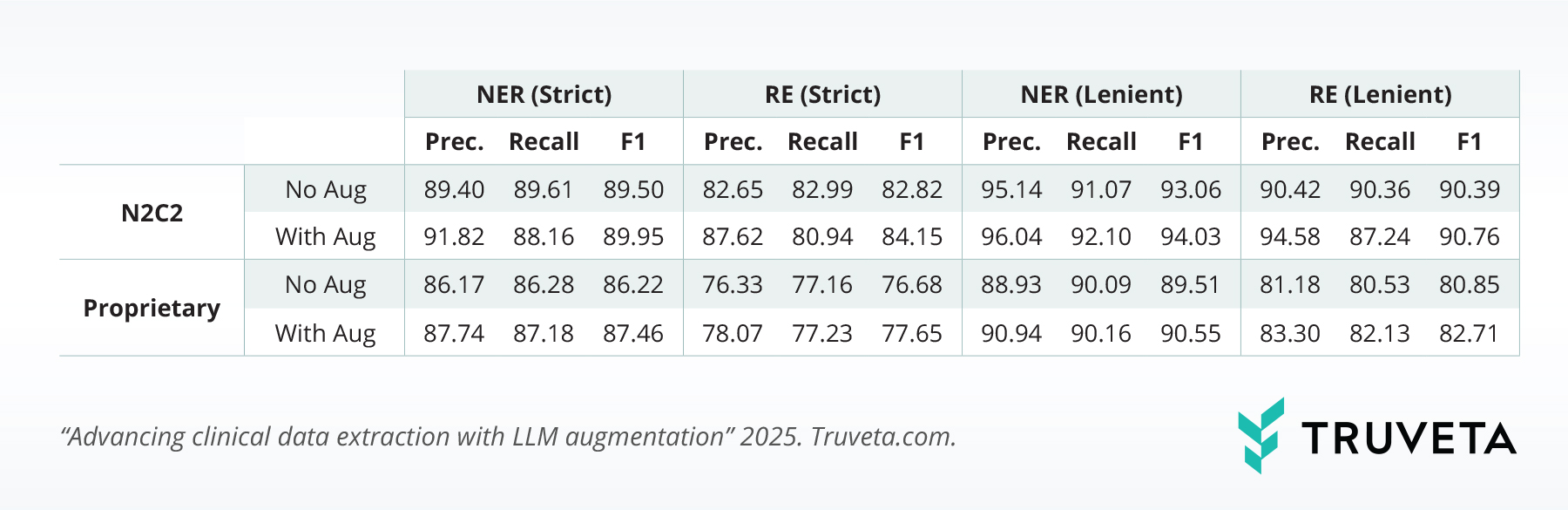1568x510 pixels.
Task: Pick the "RE (Lenient)" column group header
Action: (1380, 94)
